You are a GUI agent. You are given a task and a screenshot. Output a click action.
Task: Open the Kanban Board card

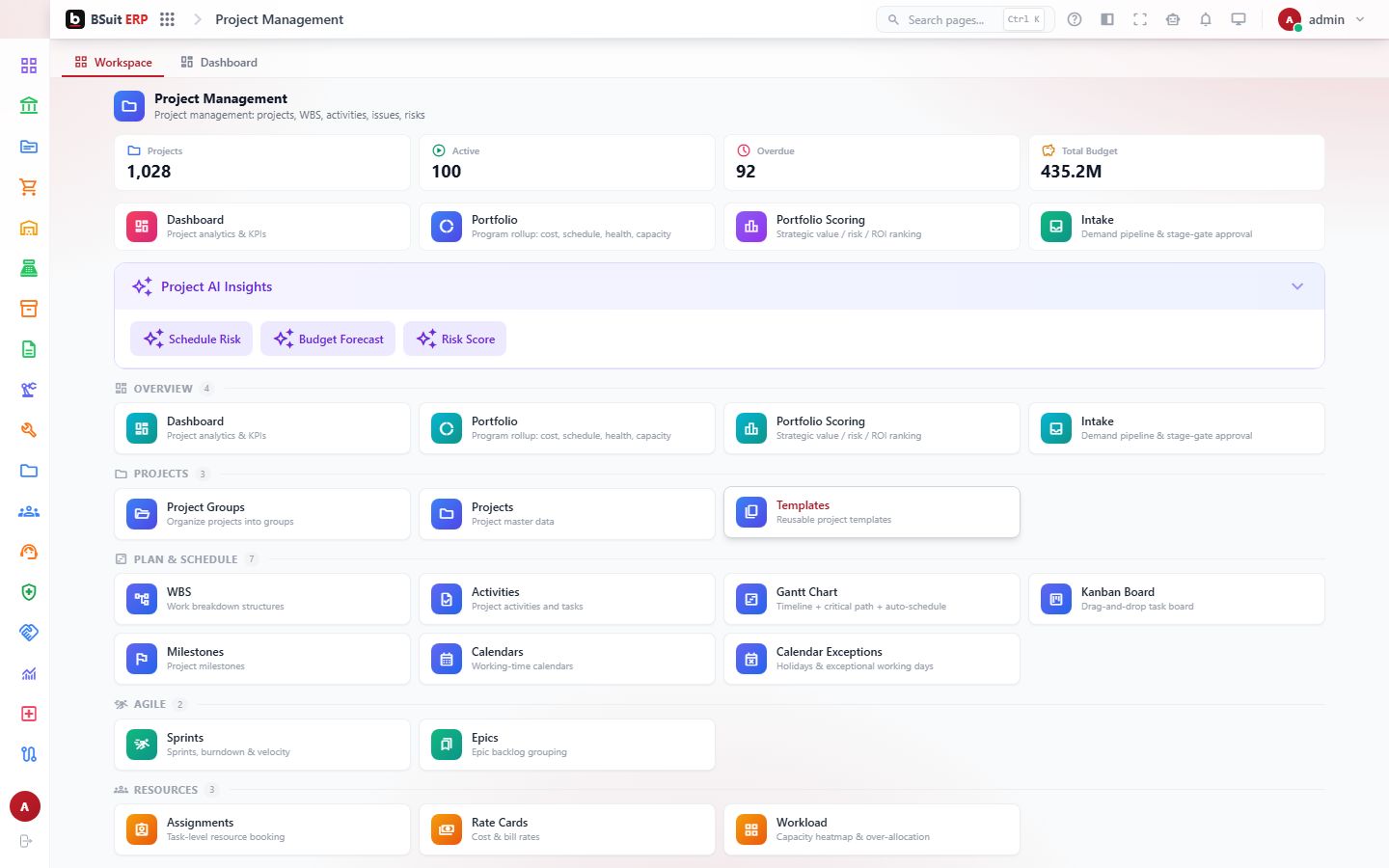(1176, 599)
